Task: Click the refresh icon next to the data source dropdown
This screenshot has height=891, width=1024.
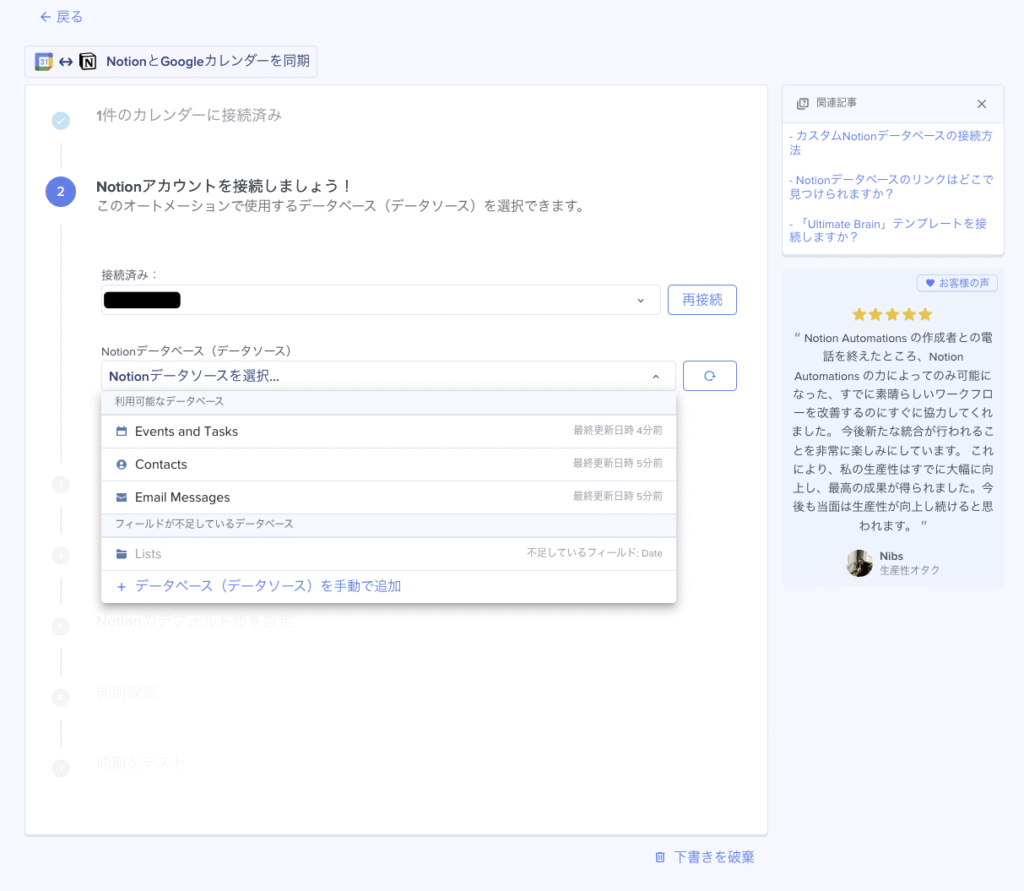Action: point(709,375)
